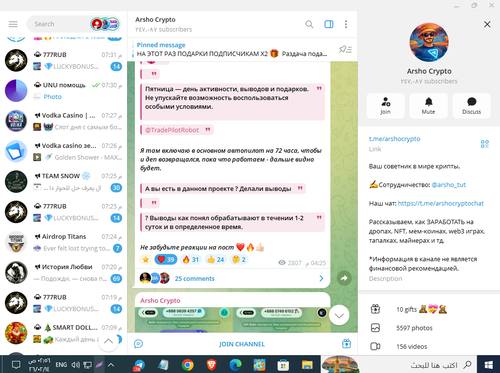Image resolution: width=500 pixels, height=373 pixels.
Task: Open @TradePilotRobot mention
Action: 172,130
